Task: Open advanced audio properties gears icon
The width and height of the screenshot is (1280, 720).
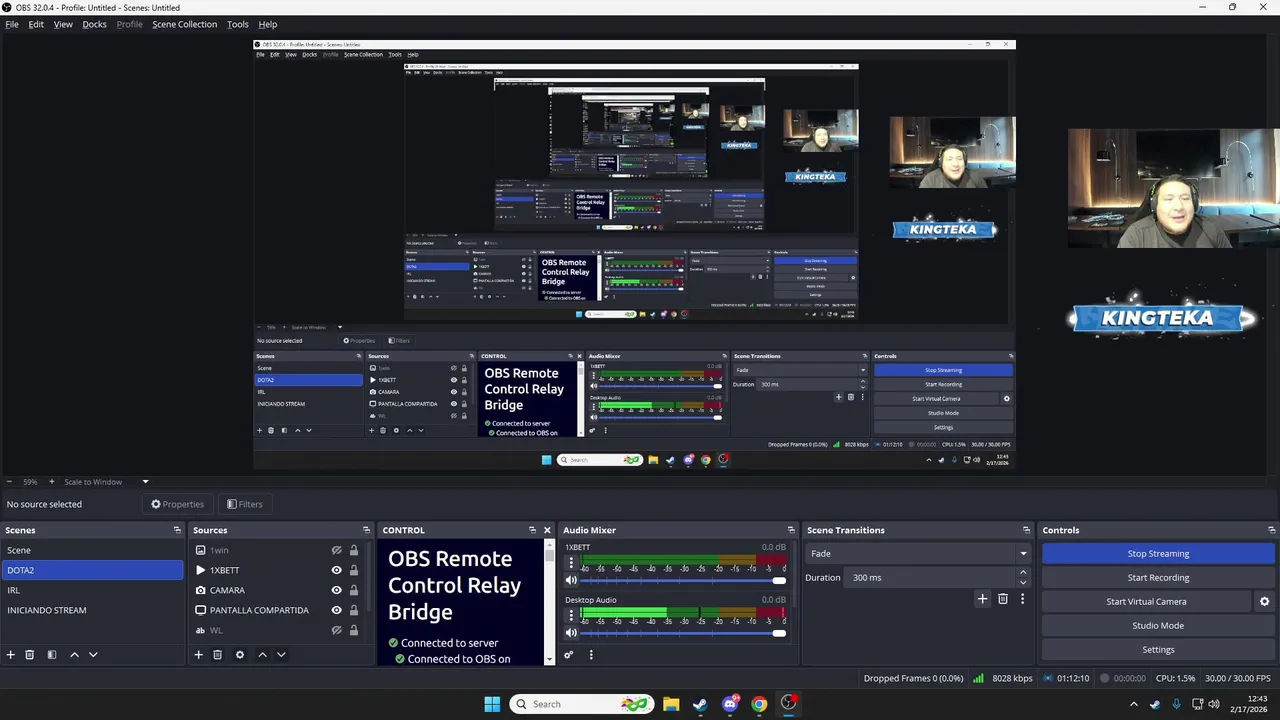Action: [x=568, y=655]
